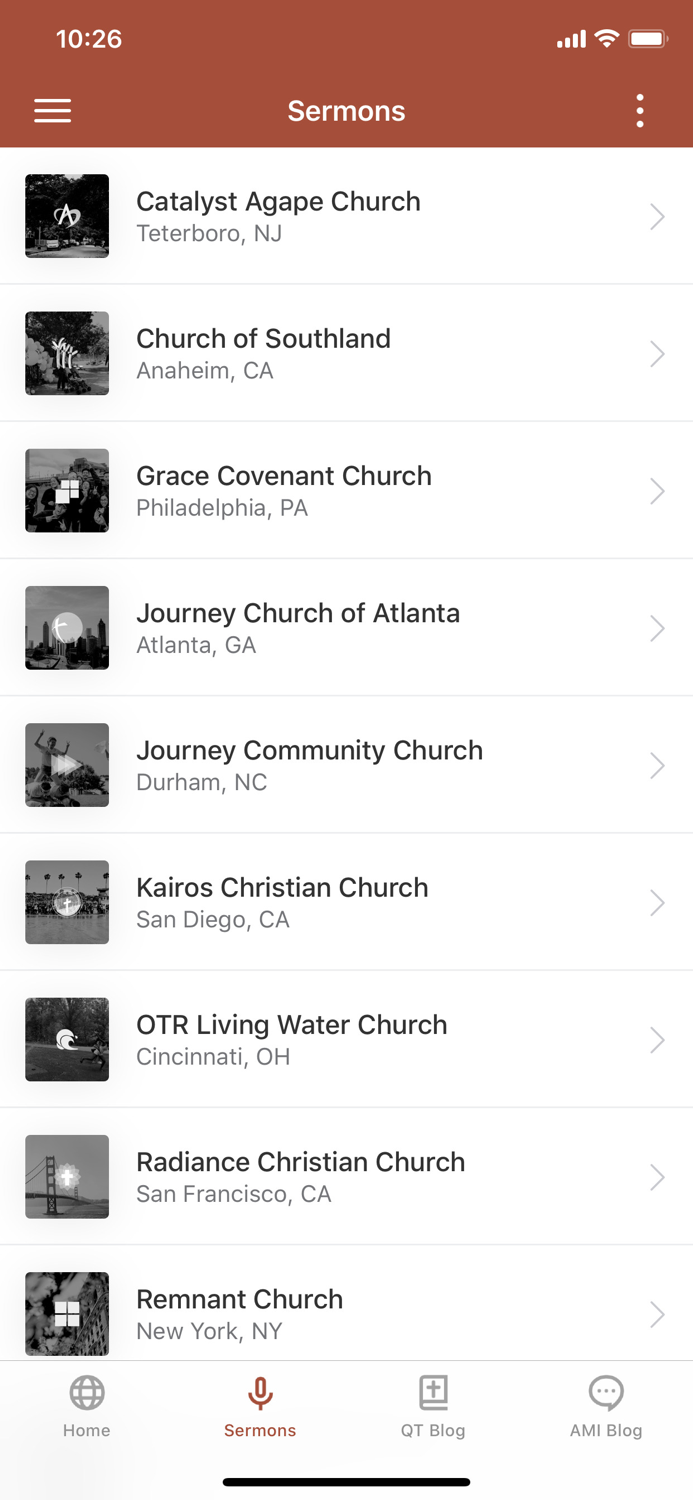Tap the Radiance Christian Church bridge thumbnail
This screenshot has width=693, height=1500.
point(66,1177)
